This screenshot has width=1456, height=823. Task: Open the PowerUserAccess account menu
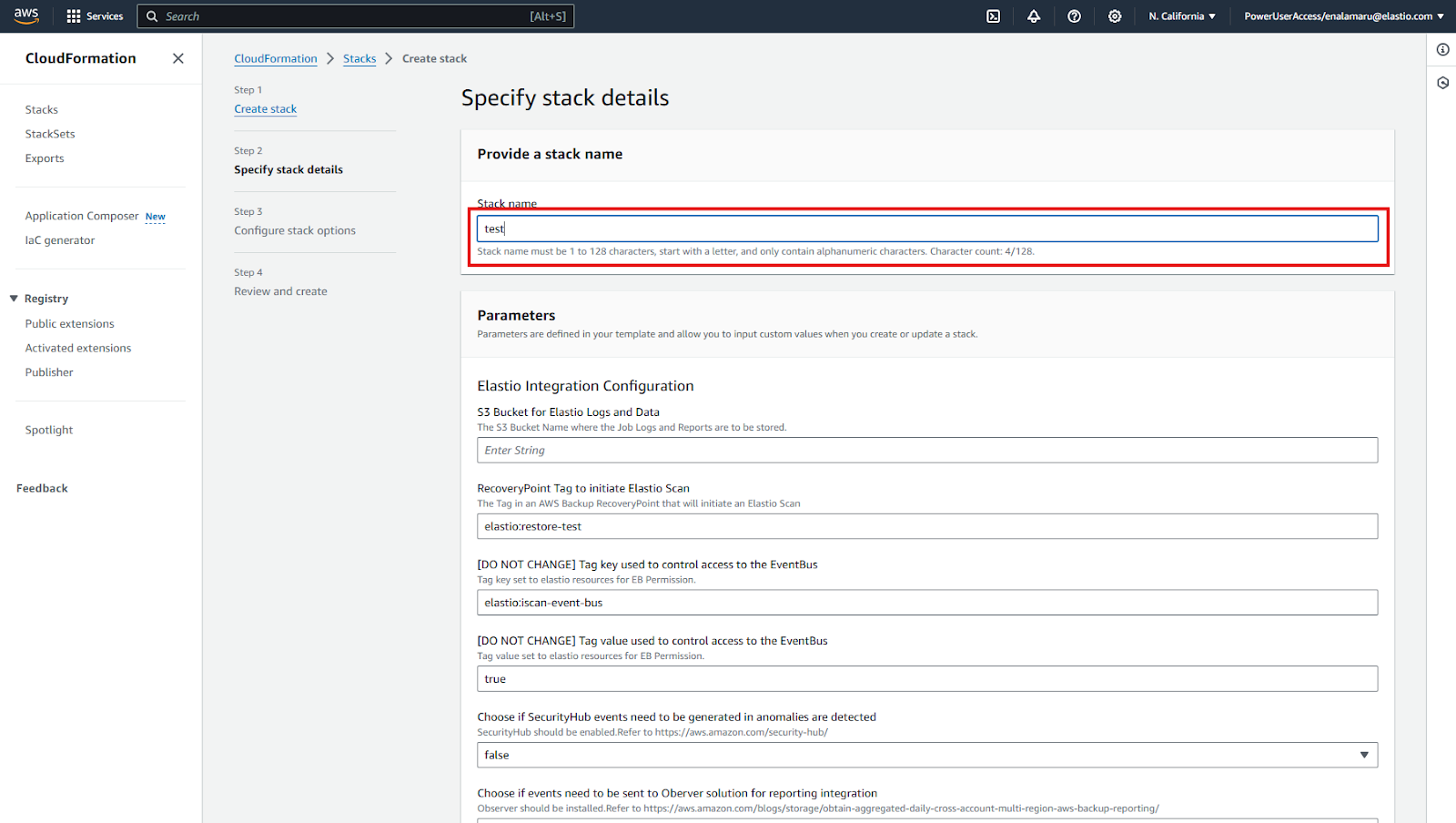pyautogui.click(x=1343, y=16)
